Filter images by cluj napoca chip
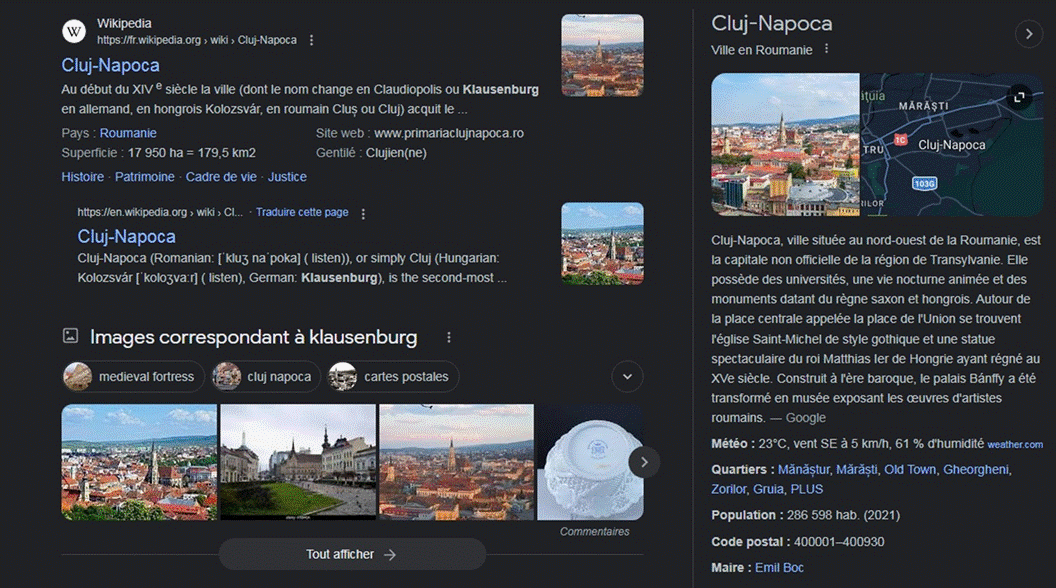This screenshot has width=1056, height=588. [265, 377]
